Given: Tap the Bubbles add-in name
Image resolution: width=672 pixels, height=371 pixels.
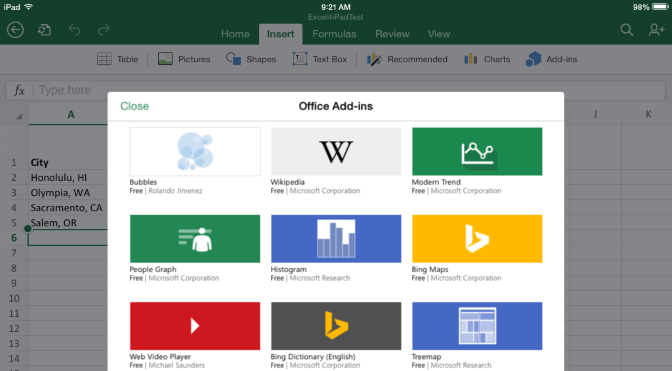Looking at the screenshot, I should pyautogui.click(x=143, y=182).
